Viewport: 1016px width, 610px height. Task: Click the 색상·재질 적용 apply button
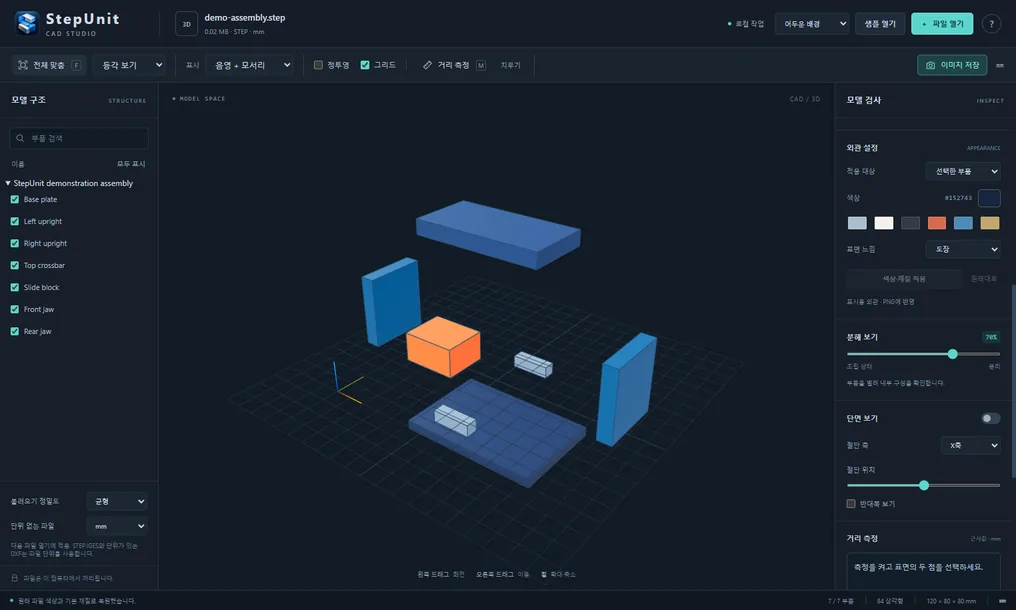coord(904,279)
